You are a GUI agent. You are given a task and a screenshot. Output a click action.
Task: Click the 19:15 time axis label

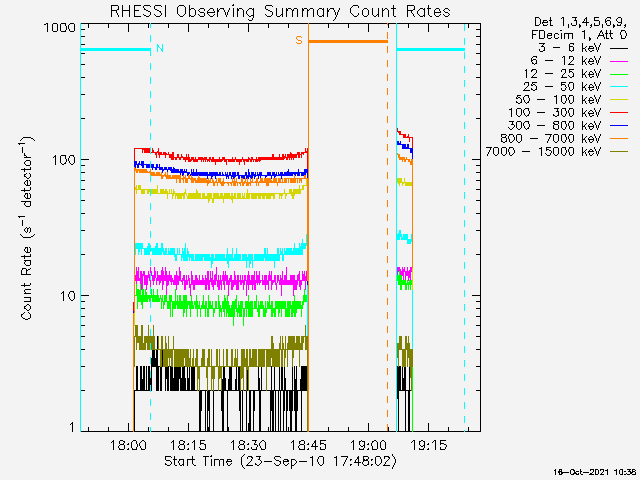point(428,445)
